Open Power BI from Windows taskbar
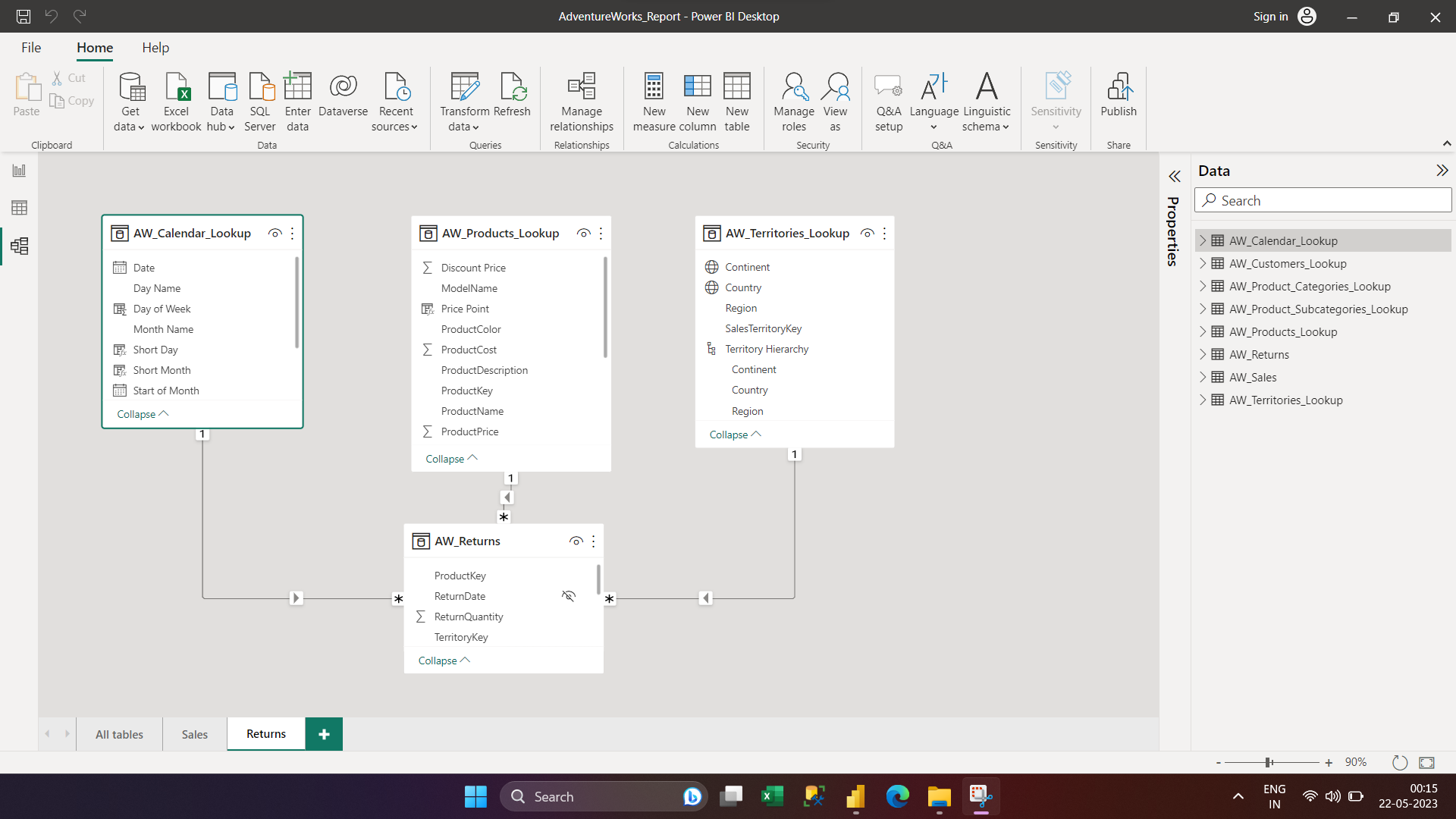The image size is (1456, 819). tap(856, 797)
